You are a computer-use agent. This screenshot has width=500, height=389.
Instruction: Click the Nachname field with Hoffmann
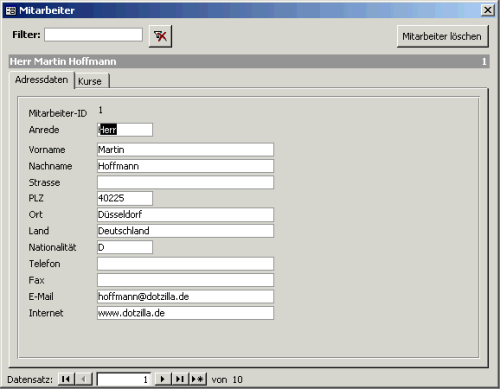point(185,166)
